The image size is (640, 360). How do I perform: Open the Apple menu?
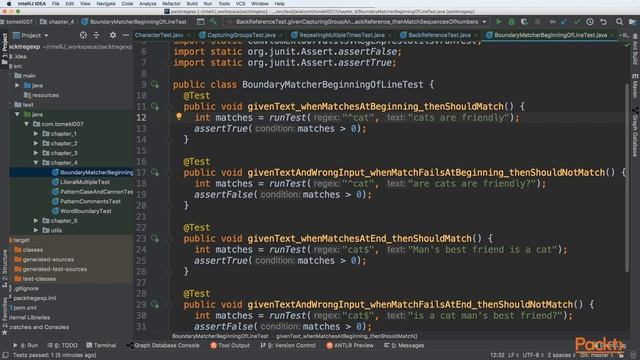coord(9,4)
